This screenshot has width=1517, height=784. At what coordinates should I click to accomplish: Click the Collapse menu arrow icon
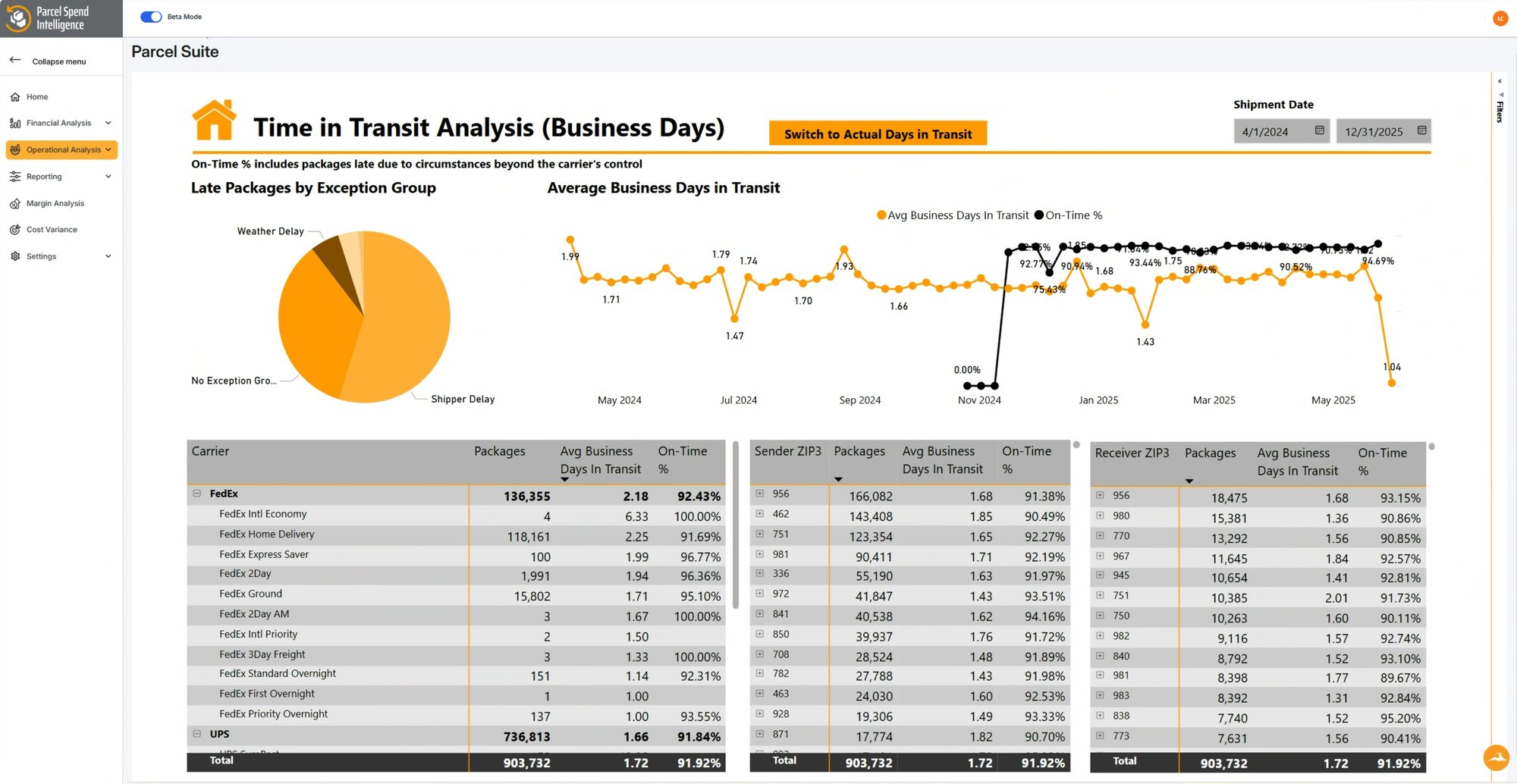[x=15, y=60]
